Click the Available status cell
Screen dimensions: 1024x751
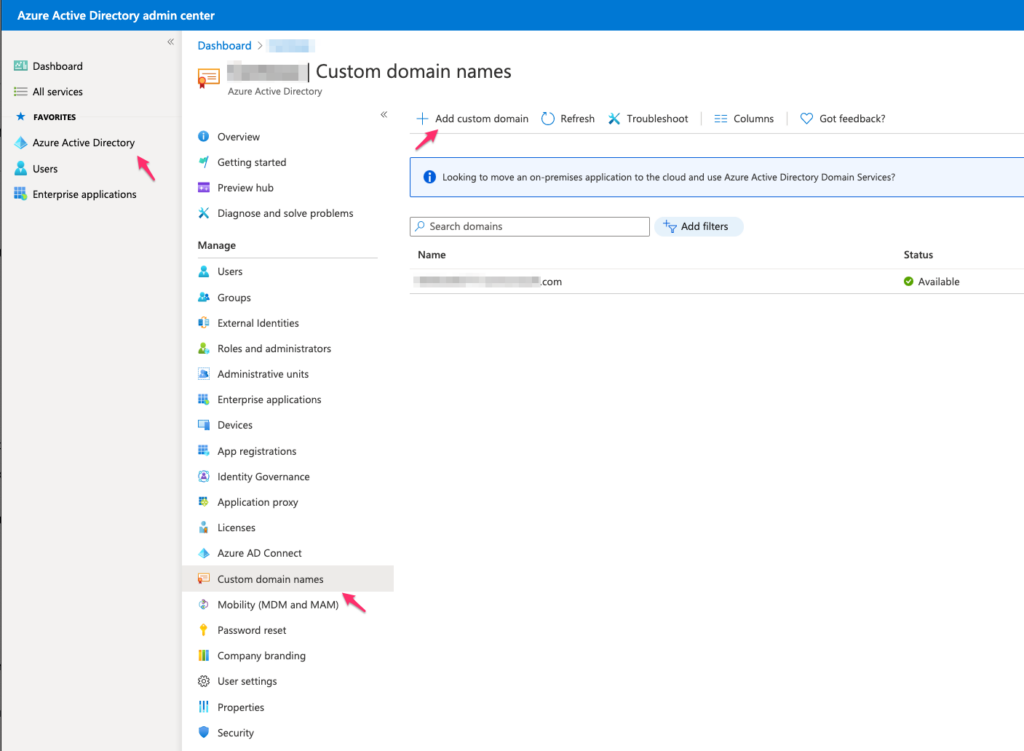coord(931,281)
